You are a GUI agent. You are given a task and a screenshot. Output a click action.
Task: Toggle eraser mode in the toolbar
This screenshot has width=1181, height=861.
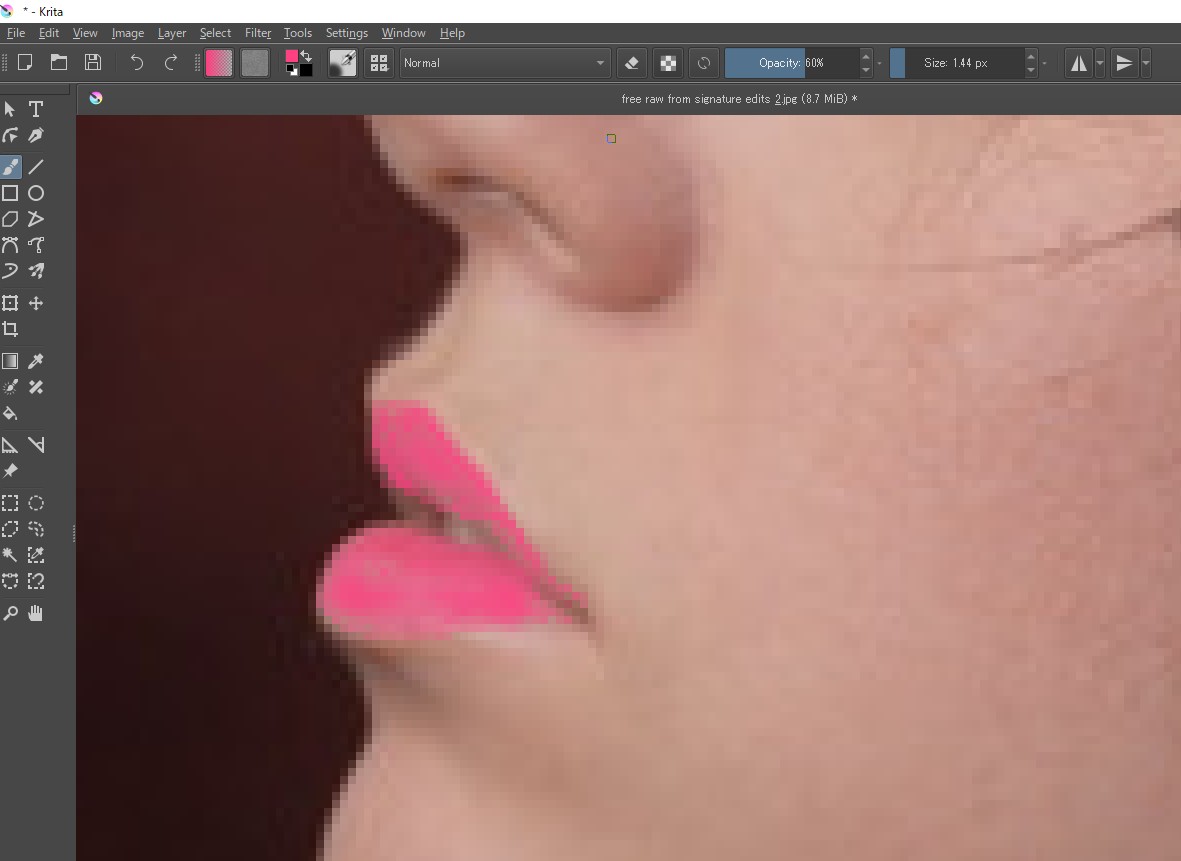(x=632, y=62)
